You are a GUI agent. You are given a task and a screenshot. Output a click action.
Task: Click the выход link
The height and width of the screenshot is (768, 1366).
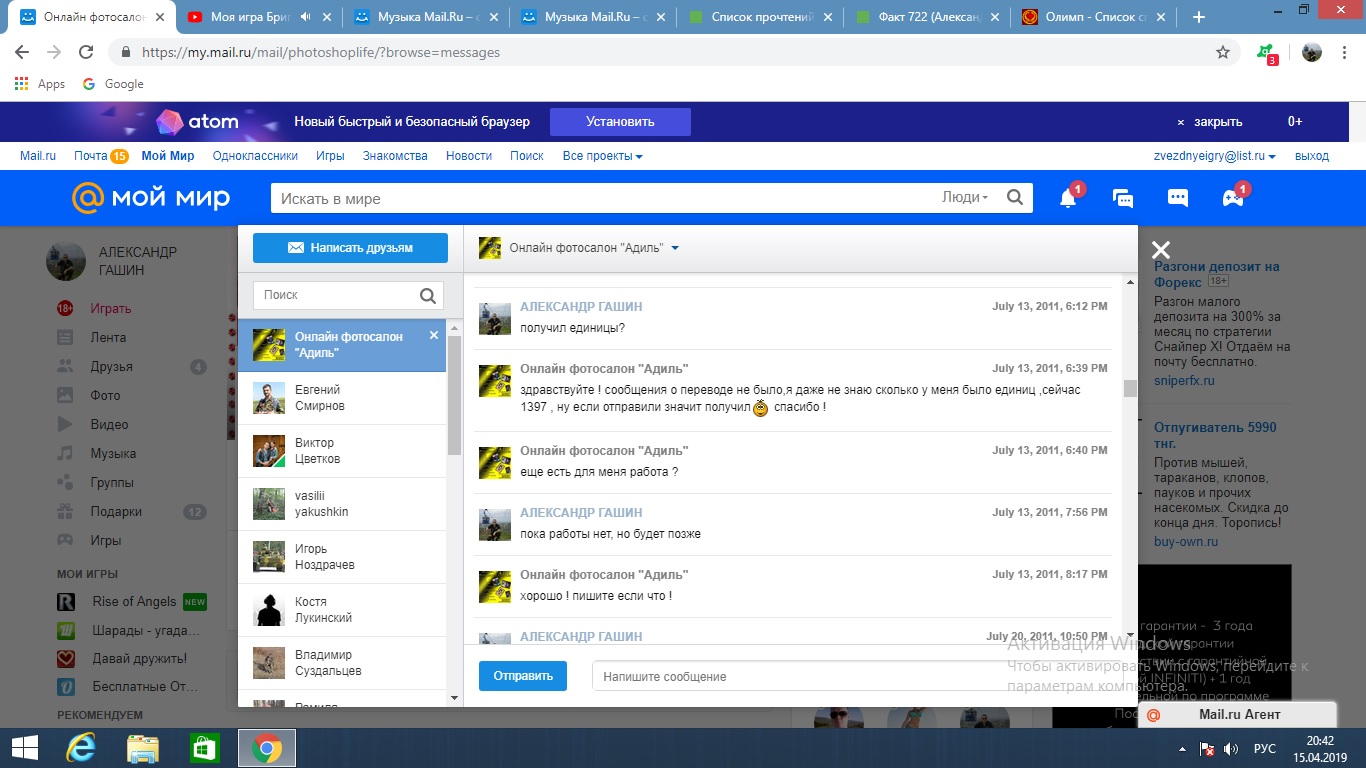pos(1312,156)
